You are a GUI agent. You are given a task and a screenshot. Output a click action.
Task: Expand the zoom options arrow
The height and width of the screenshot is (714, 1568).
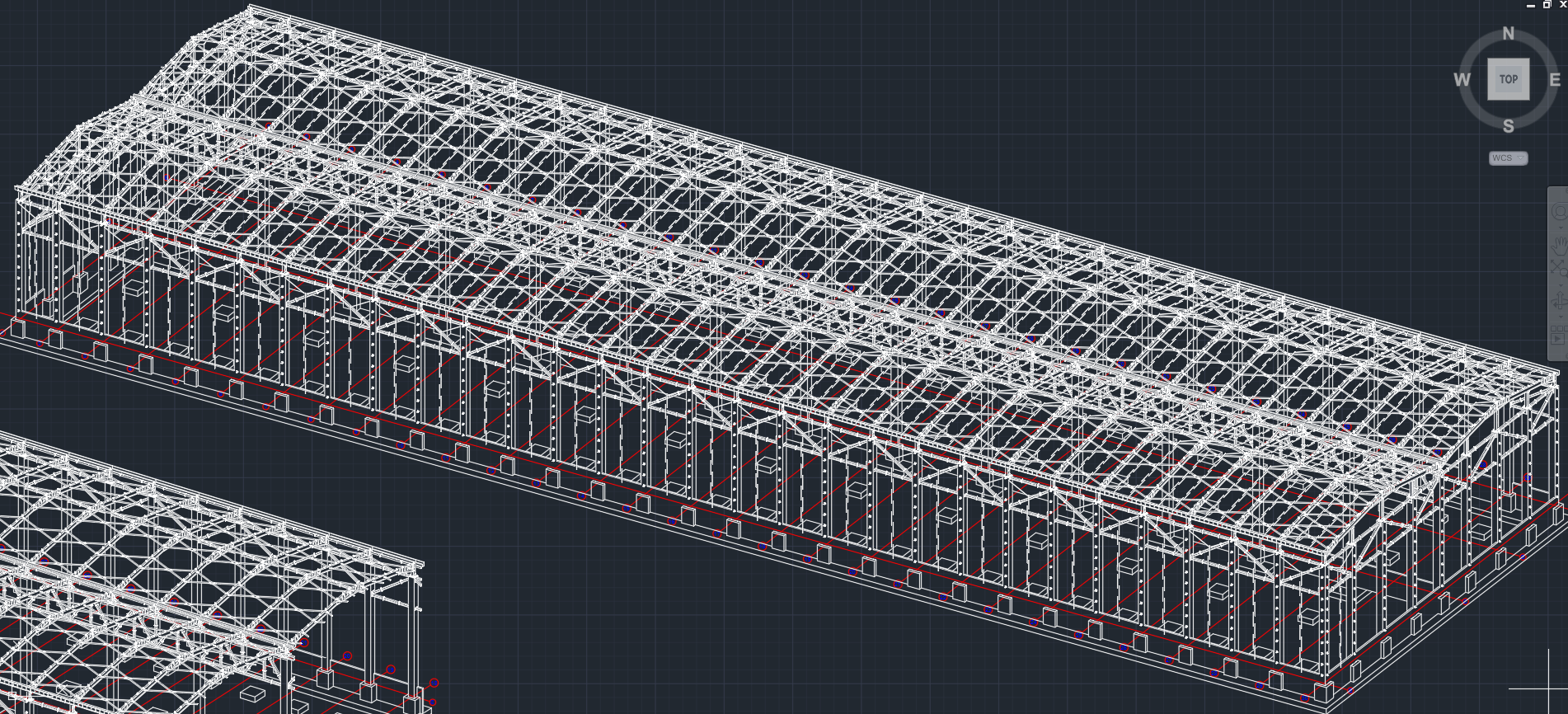coord(1561,285)
